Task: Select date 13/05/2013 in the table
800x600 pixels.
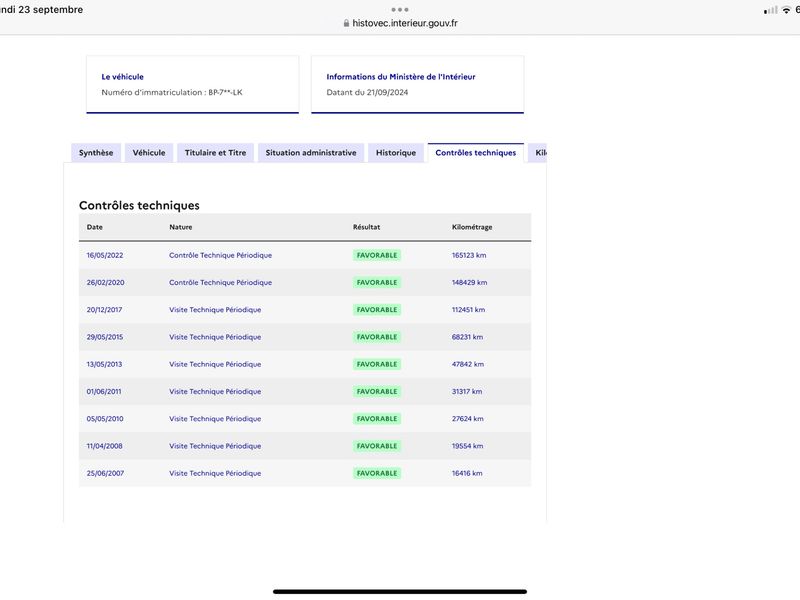Action: pos(104,364)
